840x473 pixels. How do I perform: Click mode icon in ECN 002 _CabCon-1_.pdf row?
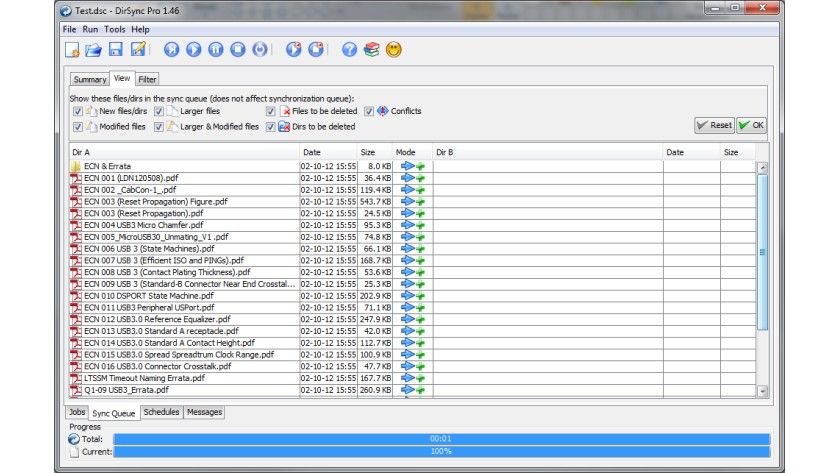(413, 190)
